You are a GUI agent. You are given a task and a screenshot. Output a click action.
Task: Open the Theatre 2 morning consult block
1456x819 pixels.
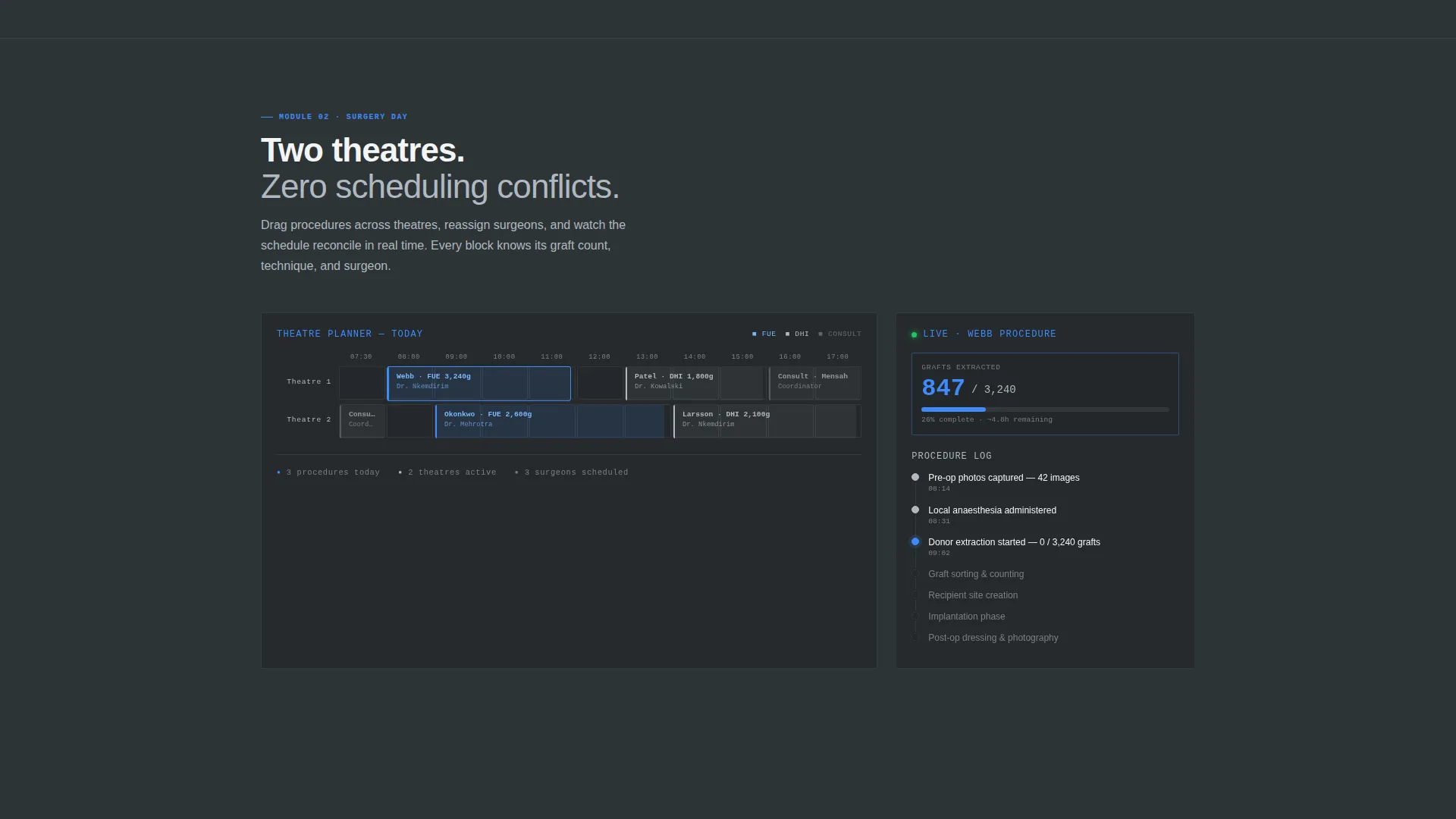(x=362, y=422)
